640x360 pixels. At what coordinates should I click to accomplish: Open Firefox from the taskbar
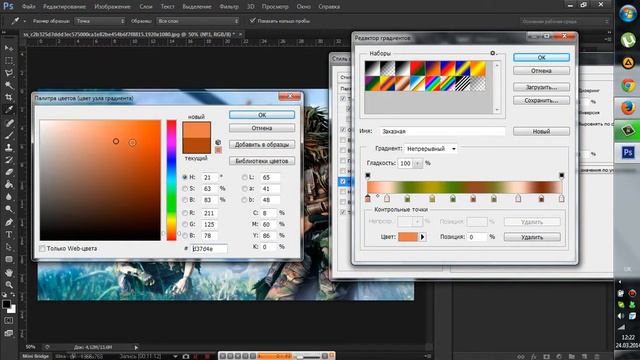coord(628,108)
